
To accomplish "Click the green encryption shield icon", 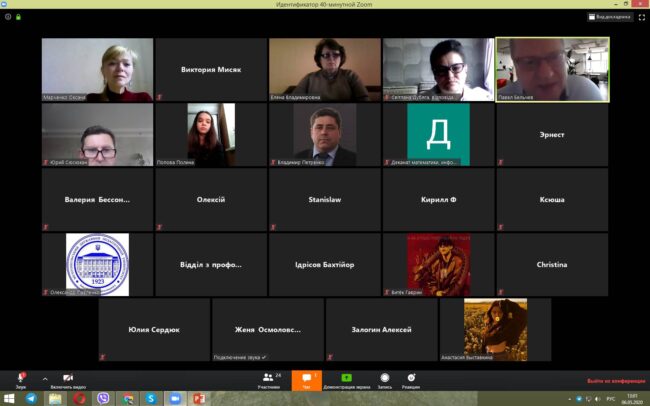I will 19,17.
